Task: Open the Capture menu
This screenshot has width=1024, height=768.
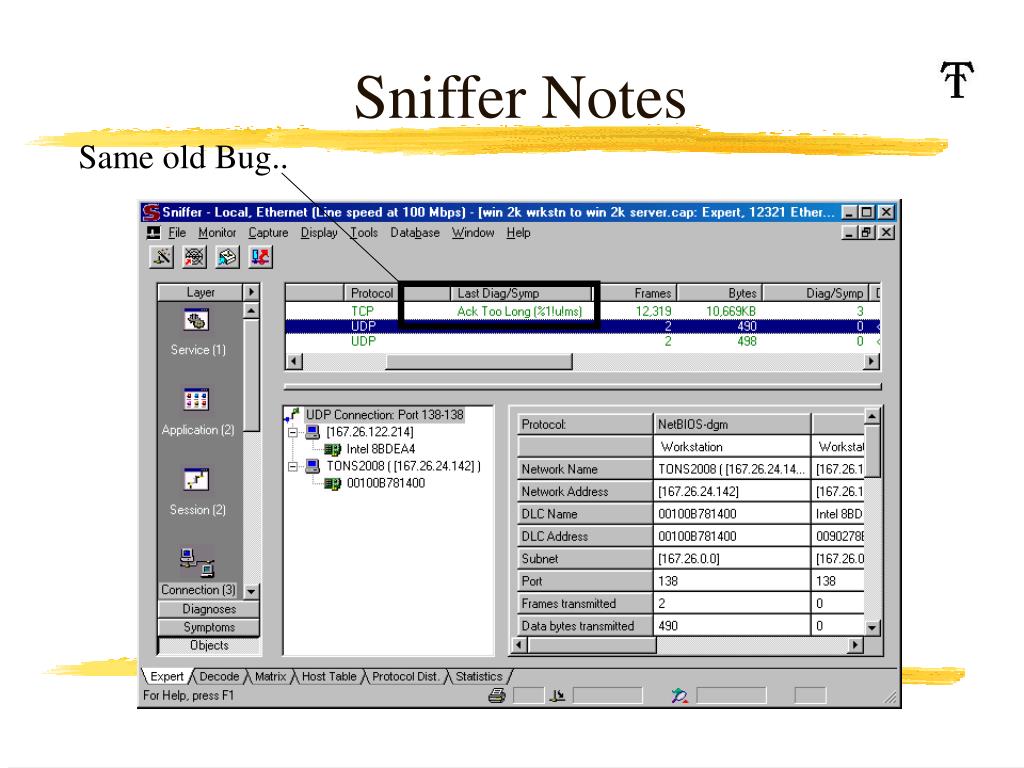Action: [x=268, y=232]
